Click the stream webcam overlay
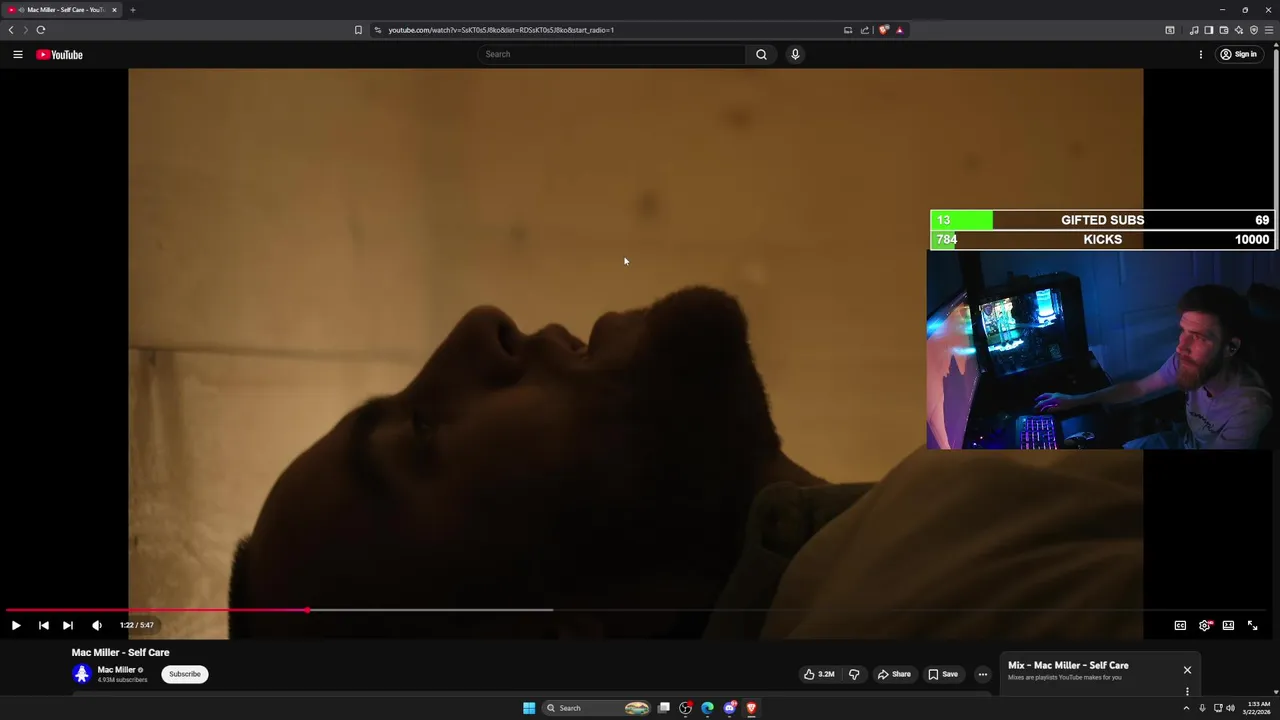The width and height of the screenshot is (1280, 720). coord(1102,349)
